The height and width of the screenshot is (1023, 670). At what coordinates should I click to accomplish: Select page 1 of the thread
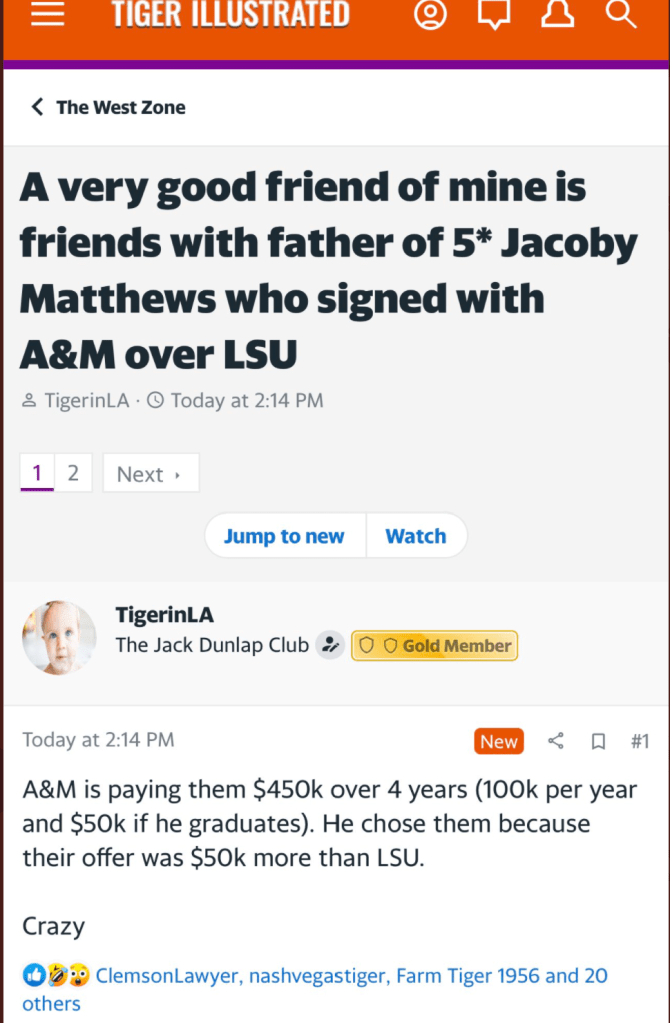click(x=37, y=473)
